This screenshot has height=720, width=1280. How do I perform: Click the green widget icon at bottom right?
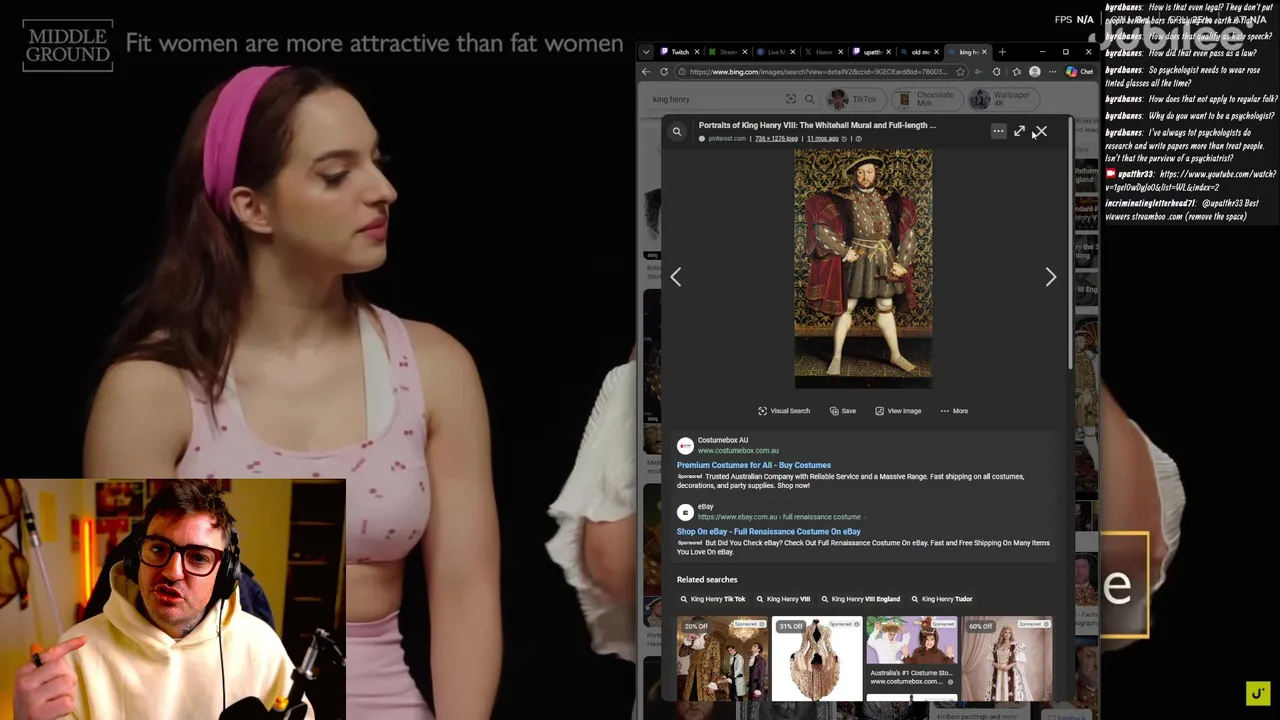tap(1258, 693)
